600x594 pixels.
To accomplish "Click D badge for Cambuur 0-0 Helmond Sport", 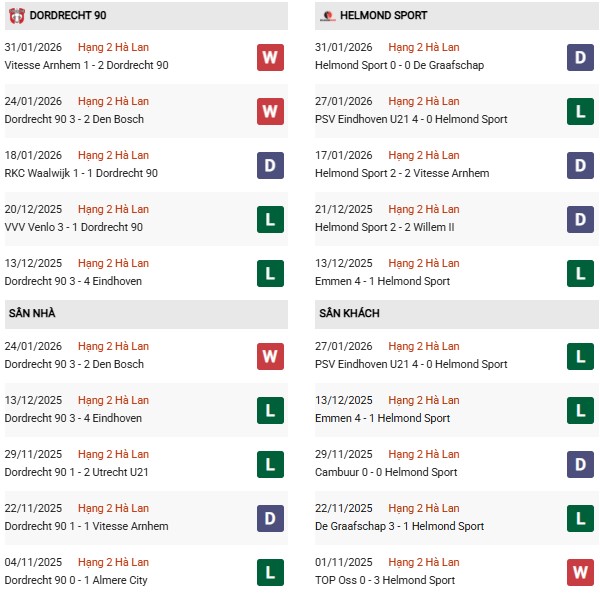I will tap(581, 464).
